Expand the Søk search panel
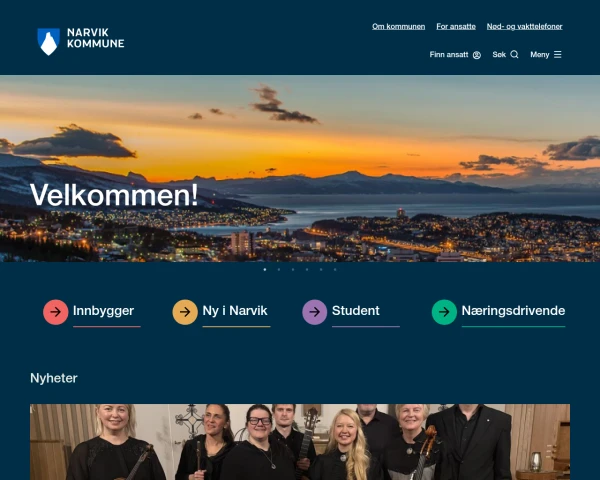This screenshot has height=480, width=600. coord(505,55)
